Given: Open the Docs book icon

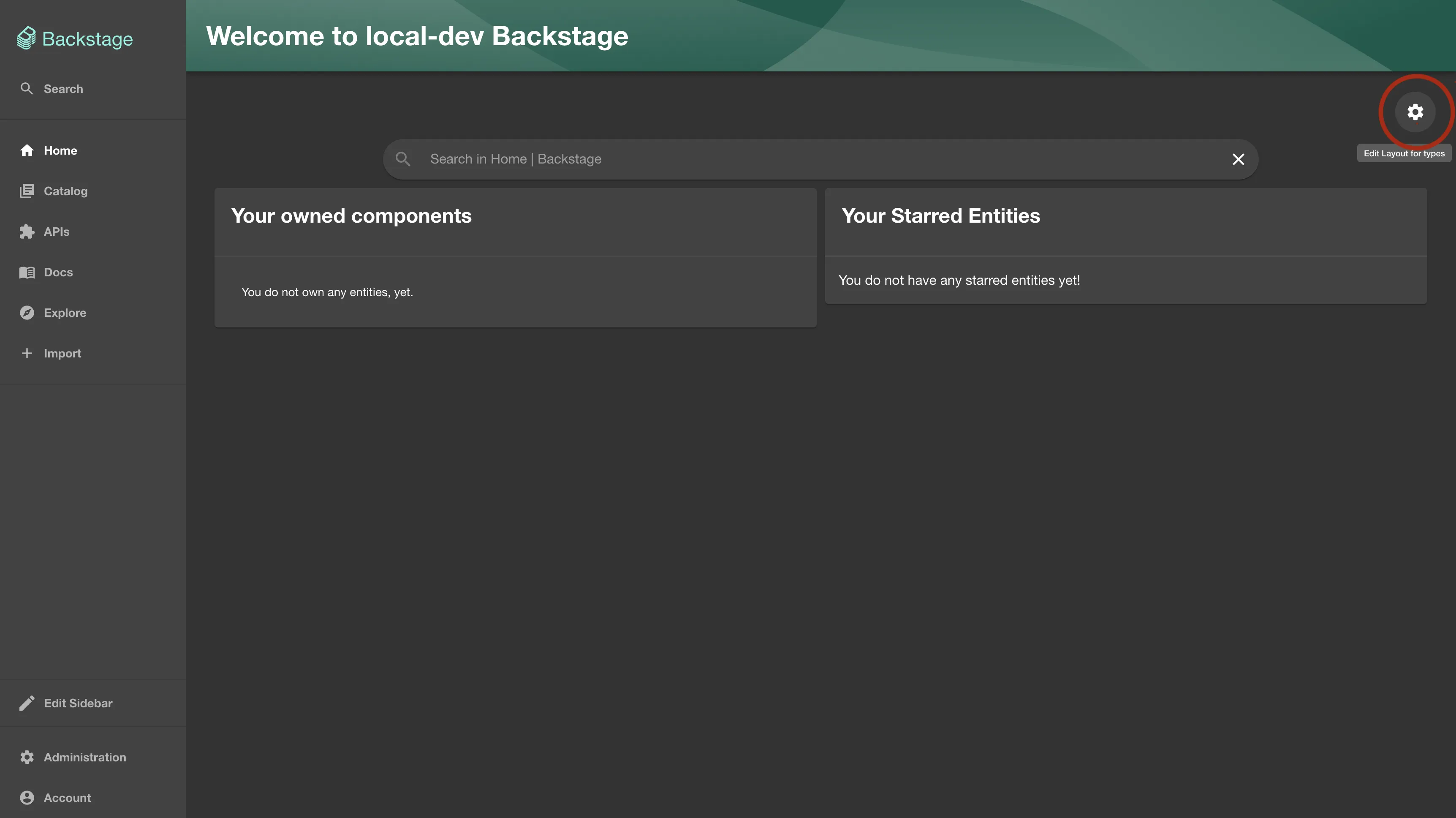Looking at the screenshot, I should [27, 273].
